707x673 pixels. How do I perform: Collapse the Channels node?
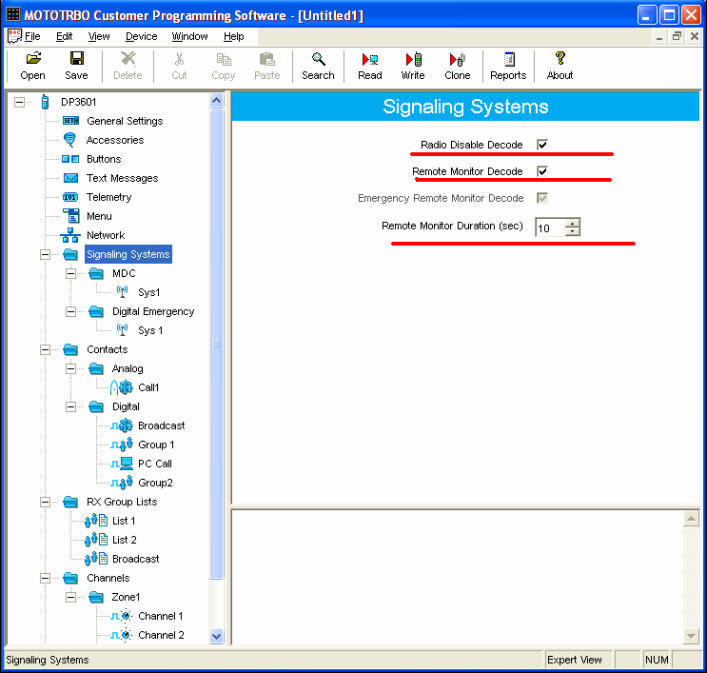(45, 578)
